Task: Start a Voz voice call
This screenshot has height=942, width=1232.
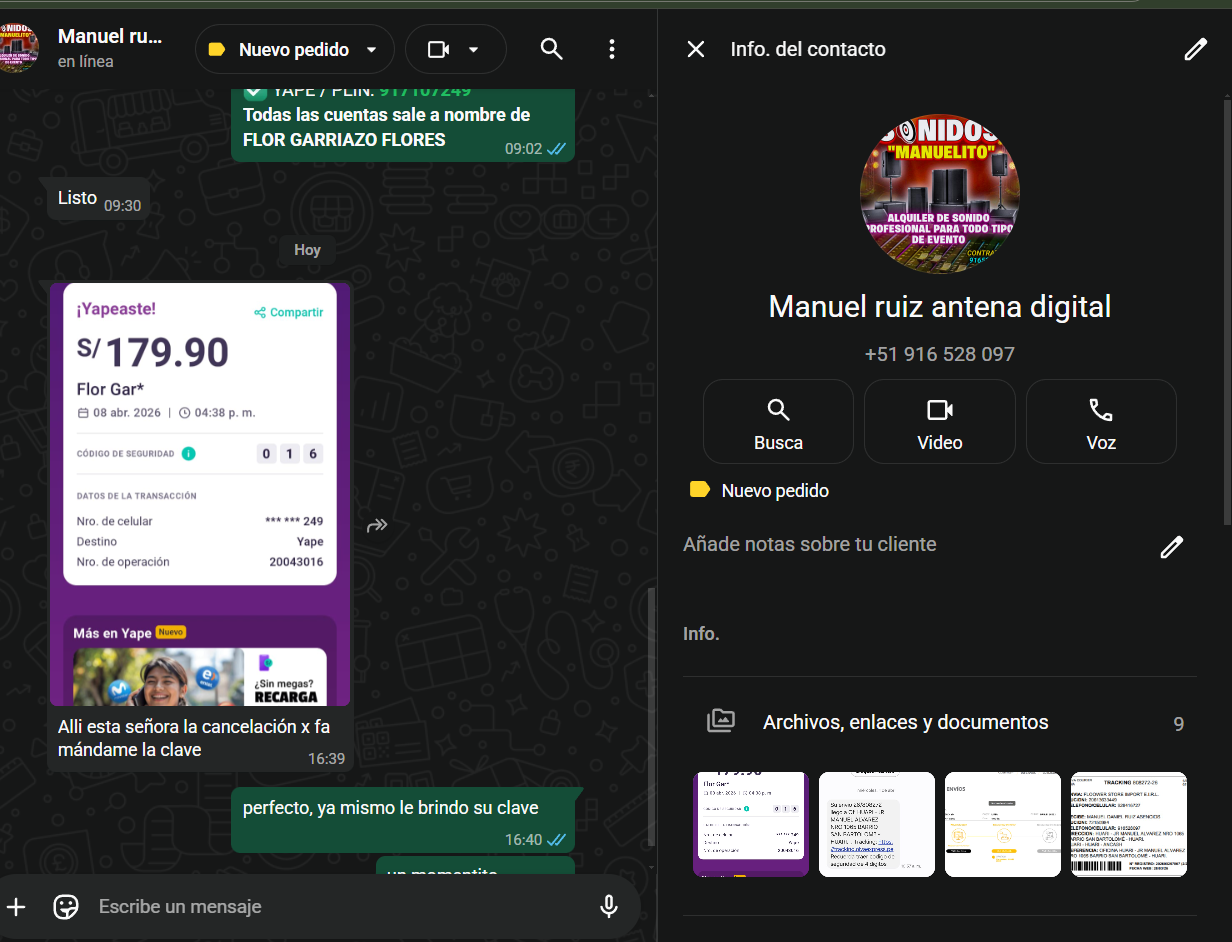Action: [1100, 422]
